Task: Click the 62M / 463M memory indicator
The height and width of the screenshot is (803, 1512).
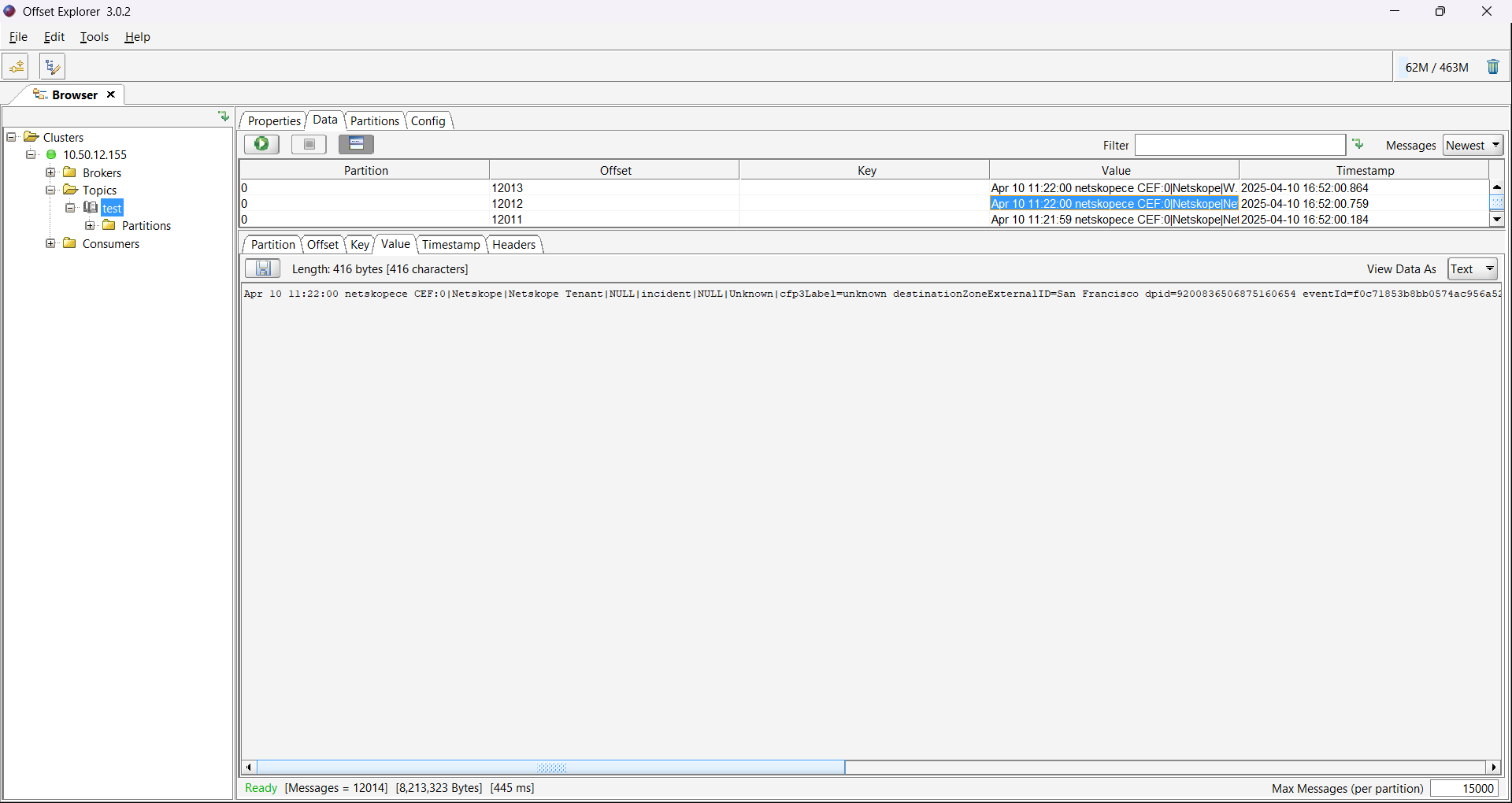Action: (x=1436, y=67)
